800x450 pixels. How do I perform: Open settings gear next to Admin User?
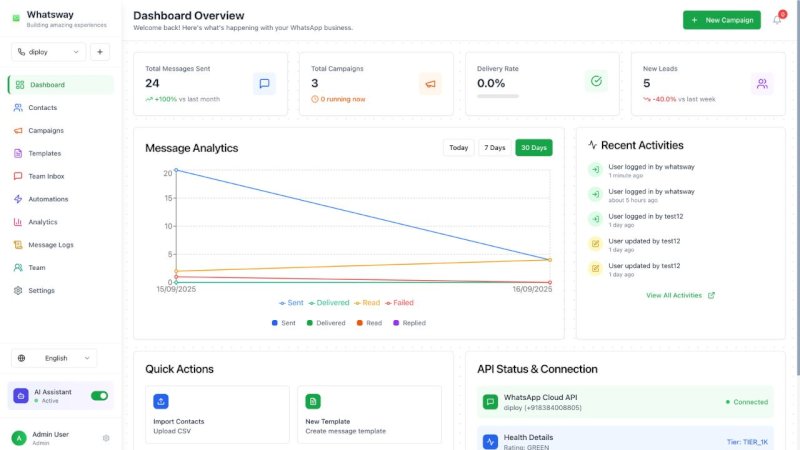tap(106, 438)
